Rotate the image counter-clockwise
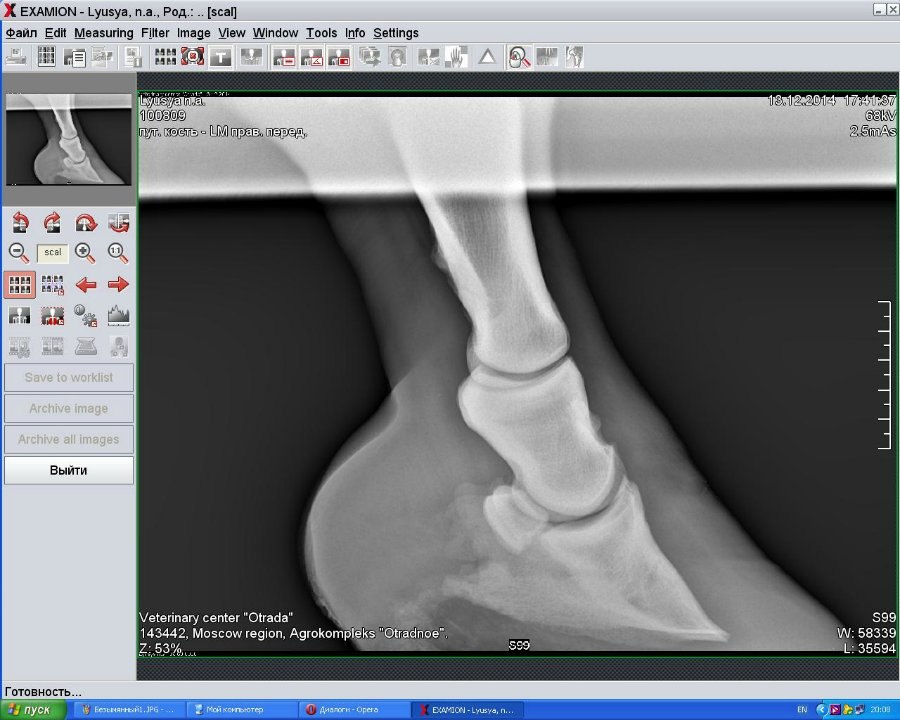 coord(19,223)
